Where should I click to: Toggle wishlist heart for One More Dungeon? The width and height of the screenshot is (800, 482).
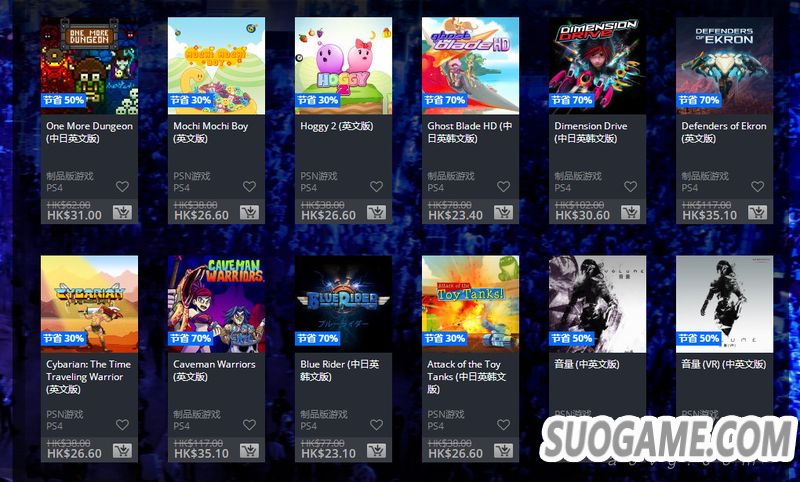tap(122, 187)
